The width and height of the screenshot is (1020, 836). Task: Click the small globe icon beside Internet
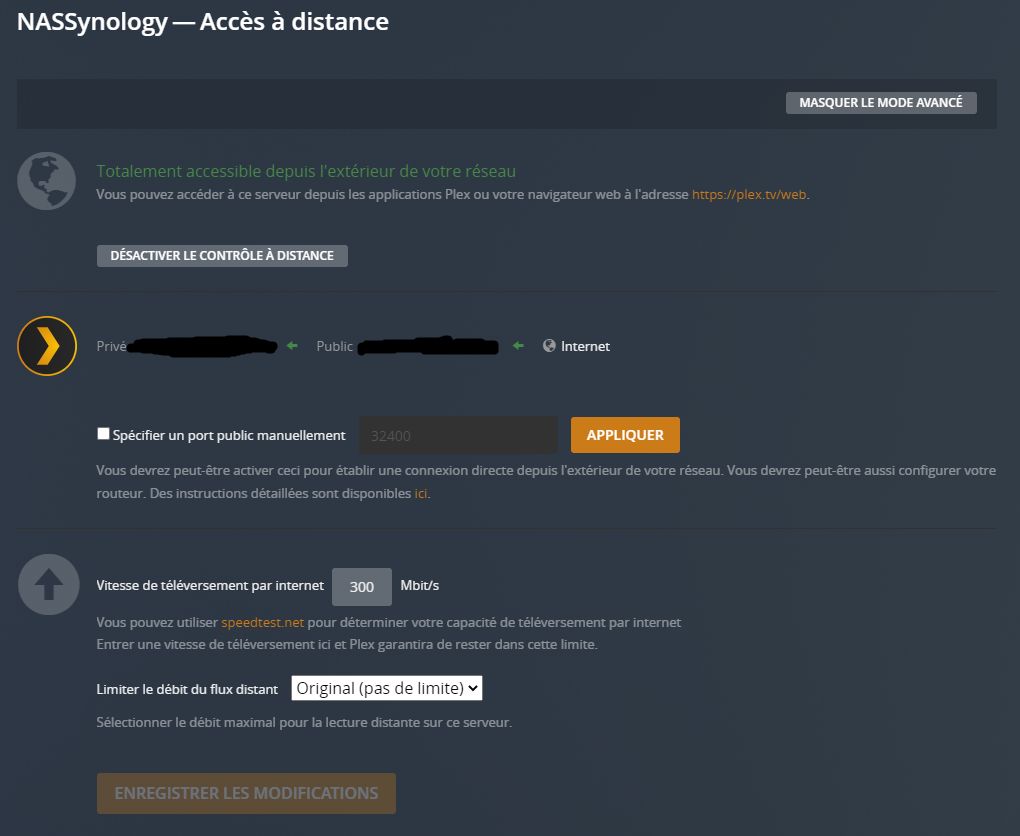pos(549,346)
